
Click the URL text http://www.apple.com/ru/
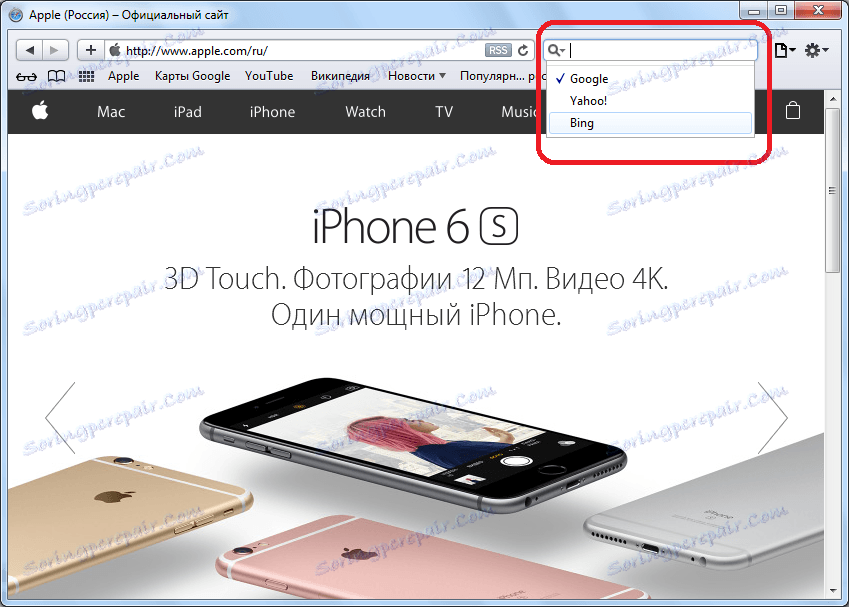coord(197,51)
